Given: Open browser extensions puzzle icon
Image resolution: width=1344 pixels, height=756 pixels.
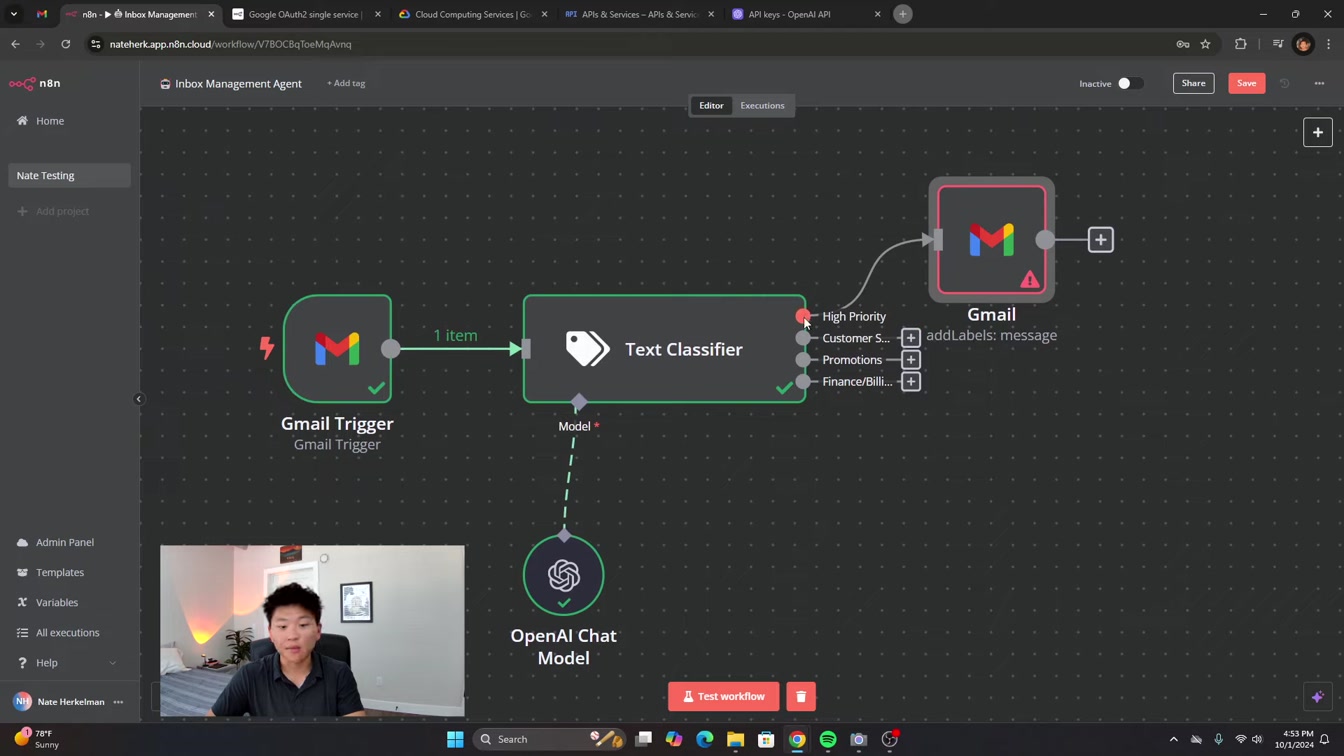Looking at the screenshot, I should point(1241,44).
